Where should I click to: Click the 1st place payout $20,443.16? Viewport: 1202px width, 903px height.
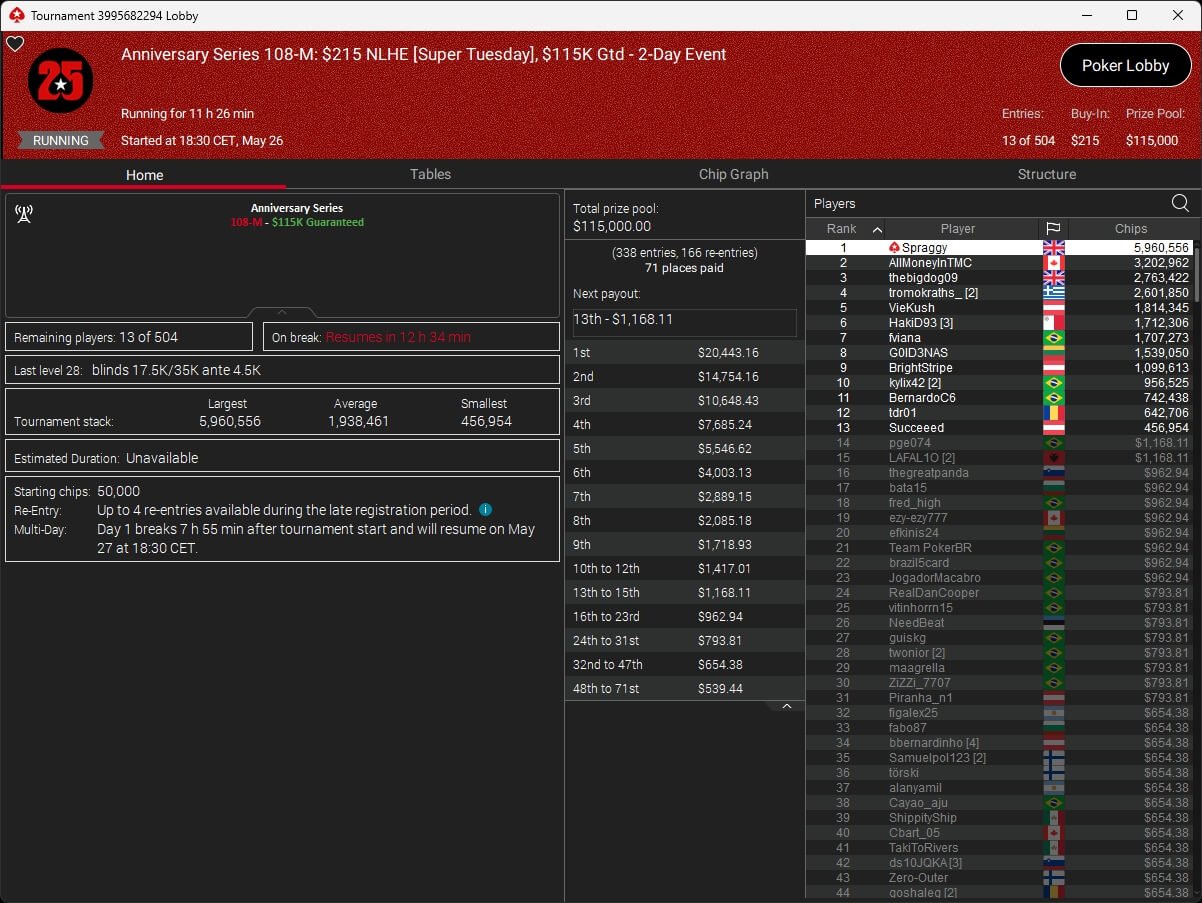click(x=728, y=352)
